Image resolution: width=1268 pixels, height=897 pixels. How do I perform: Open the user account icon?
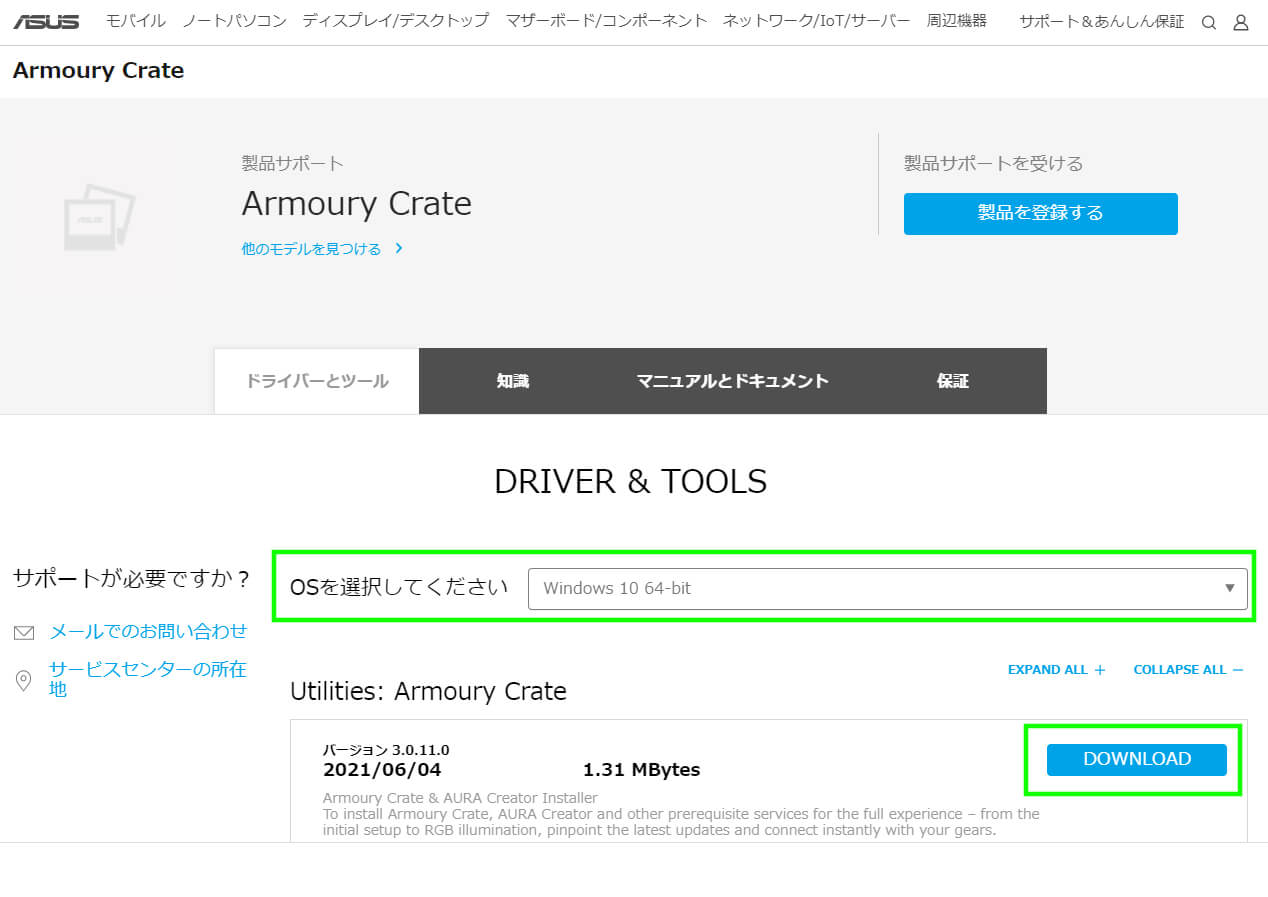point(1241,23)
